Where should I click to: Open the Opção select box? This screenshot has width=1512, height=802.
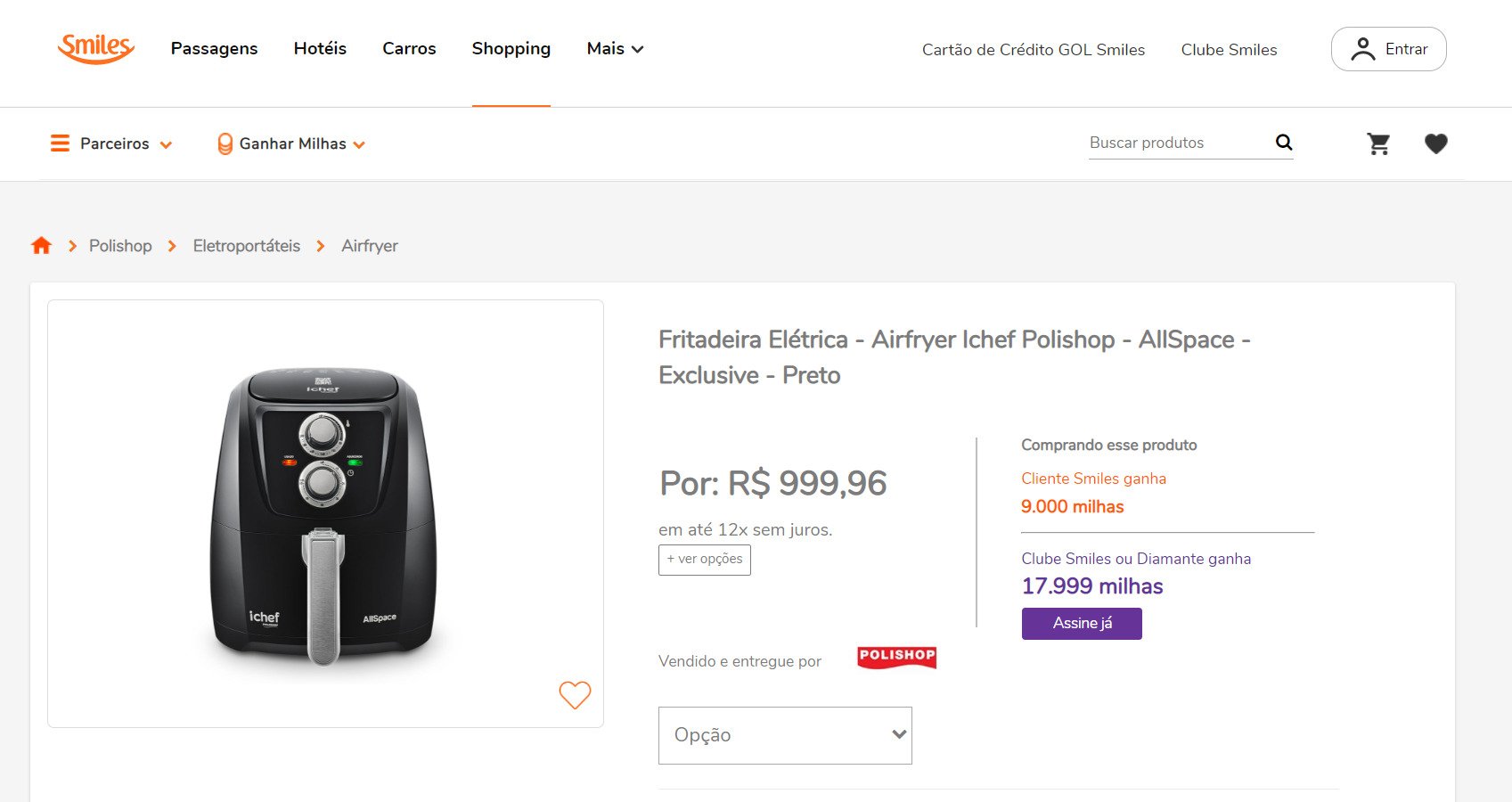click(x=785, y=735)
